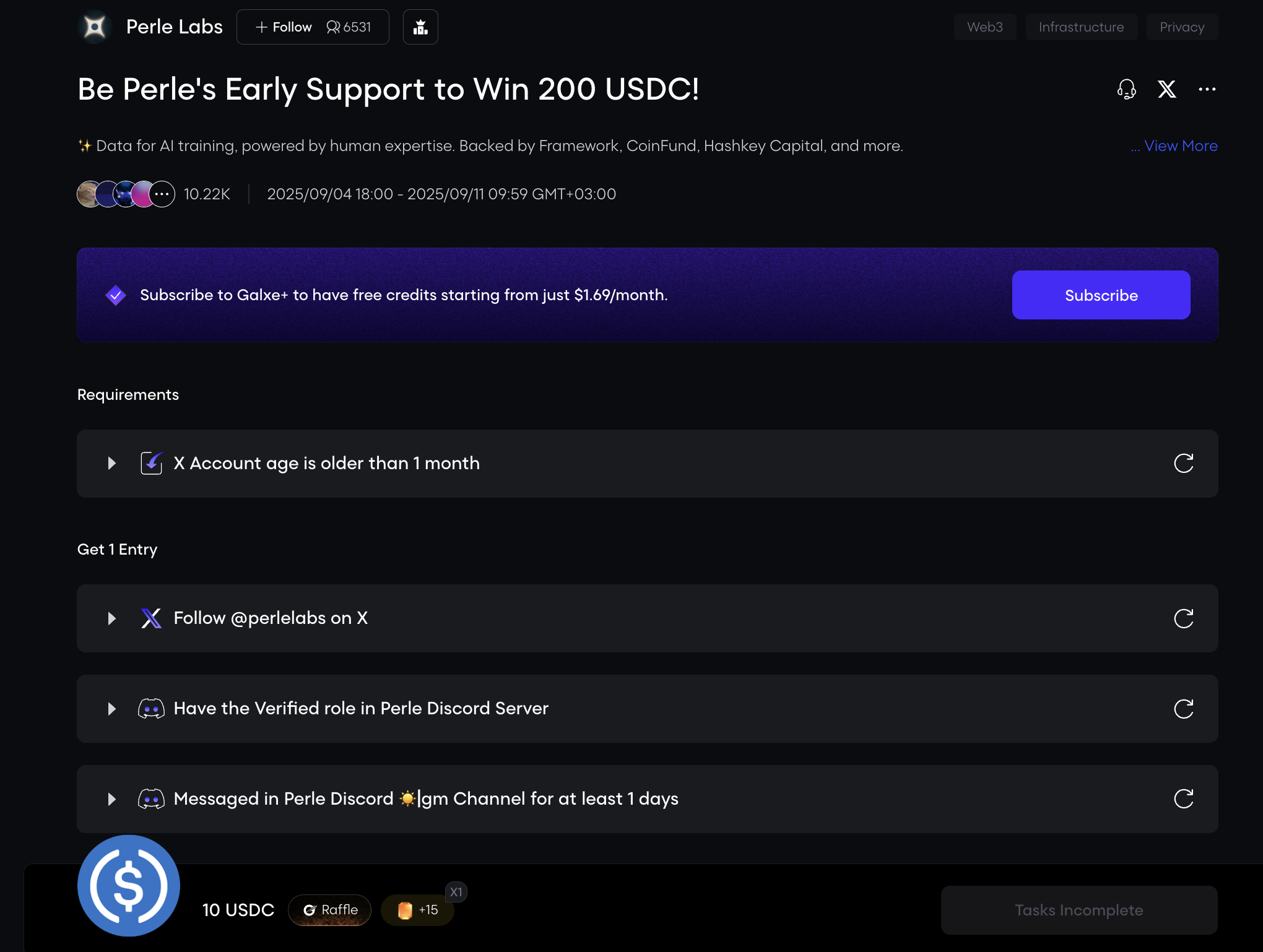This screenshot has width=1263, height=952.
Task: Select the Infrastructure tag
Action: (1081, 27)
